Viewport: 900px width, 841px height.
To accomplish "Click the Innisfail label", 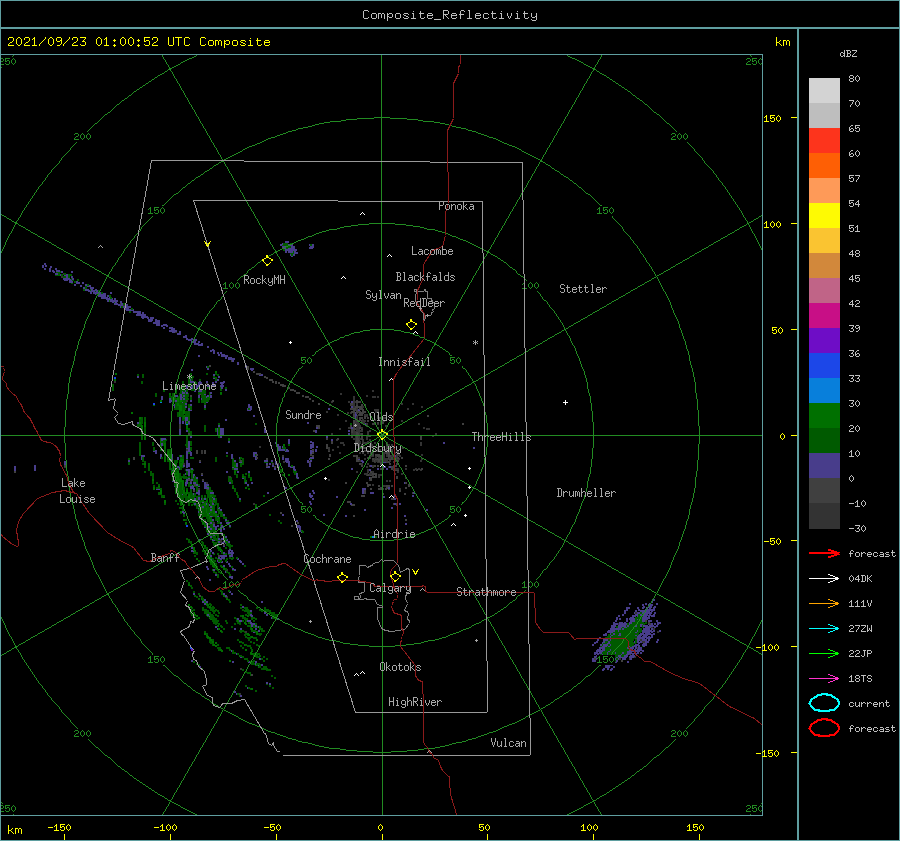I will (x=404, y=362).
